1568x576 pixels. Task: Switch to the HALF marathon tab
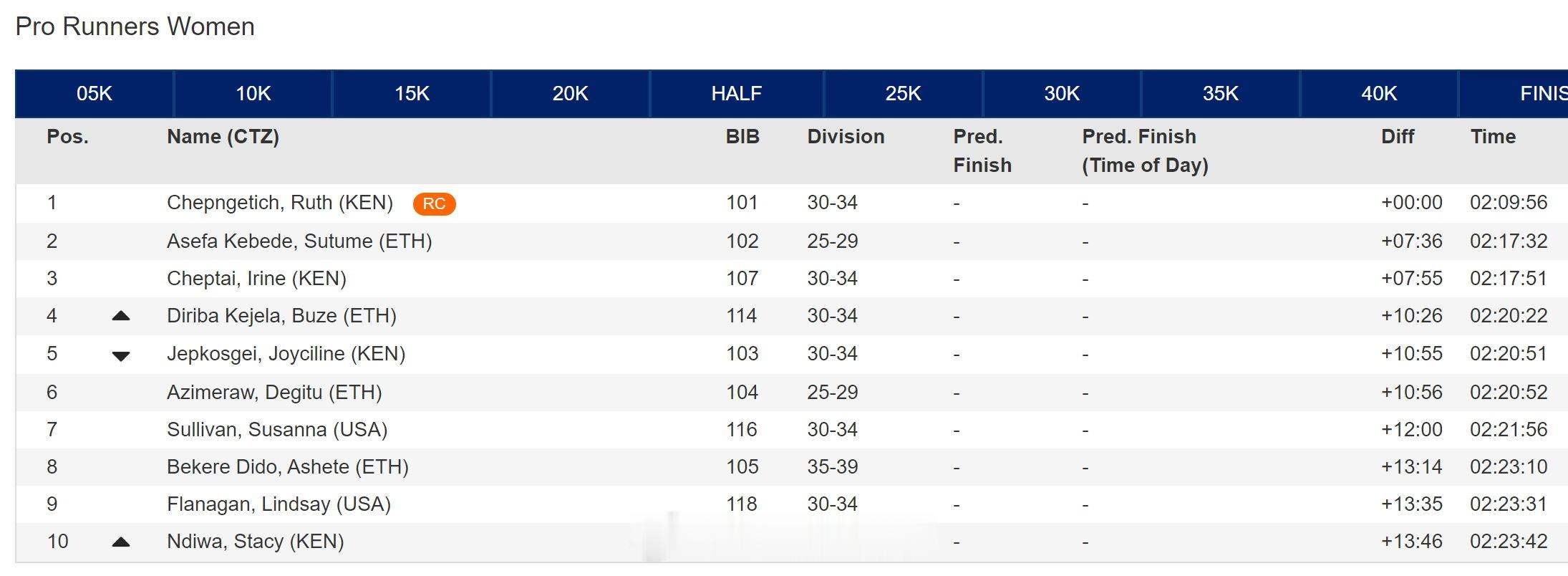[x=737, y=93]
